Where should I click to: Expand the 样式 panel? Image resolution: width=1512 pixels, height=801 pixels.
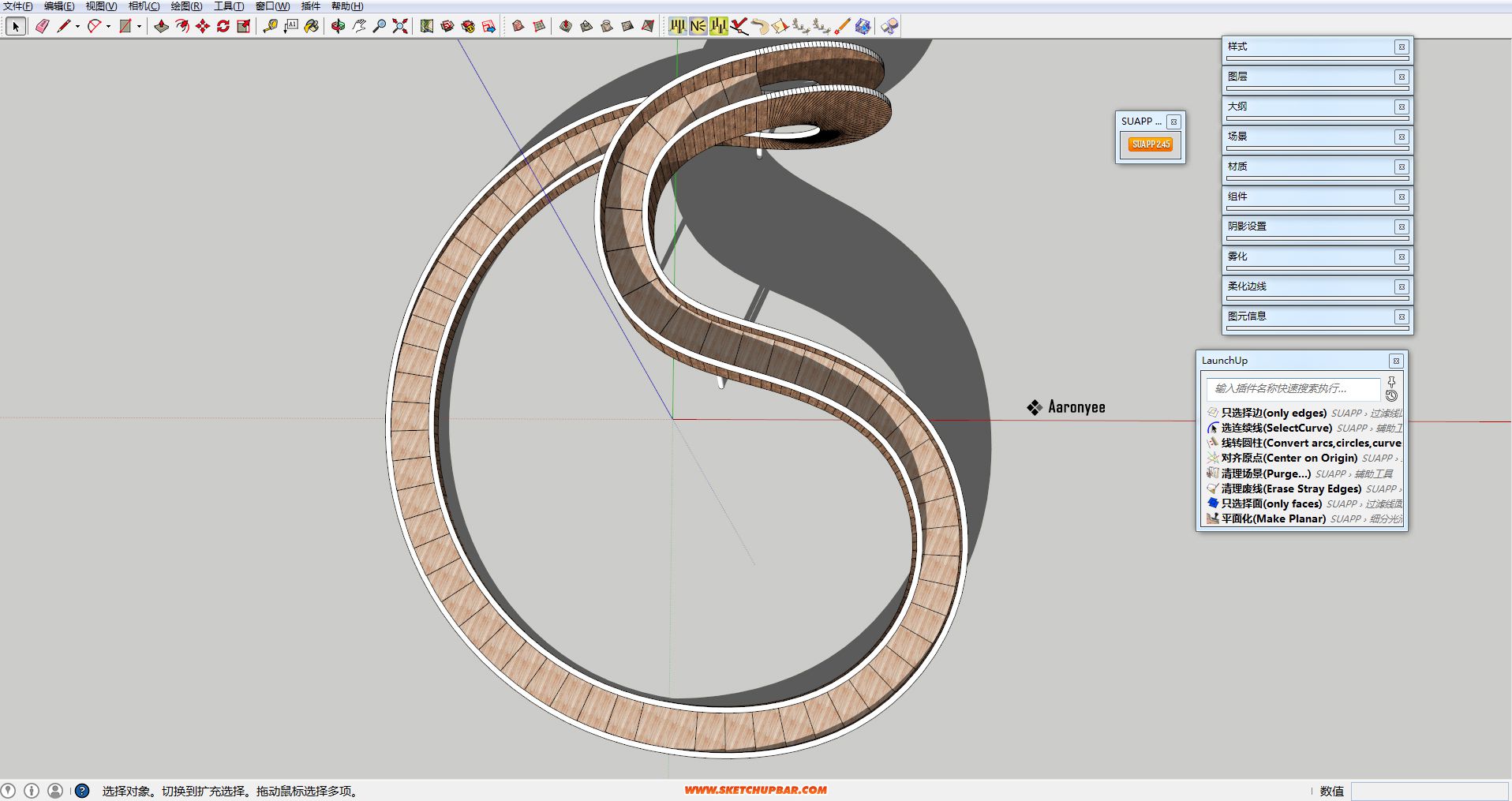click(x=1316, y=47)
